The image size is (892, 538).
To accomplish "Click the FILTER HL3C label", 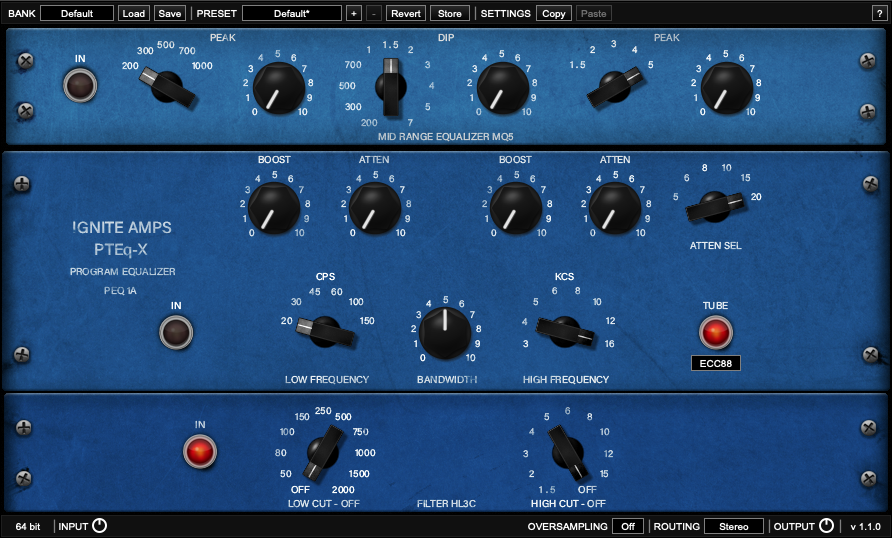I will (446, 503).
